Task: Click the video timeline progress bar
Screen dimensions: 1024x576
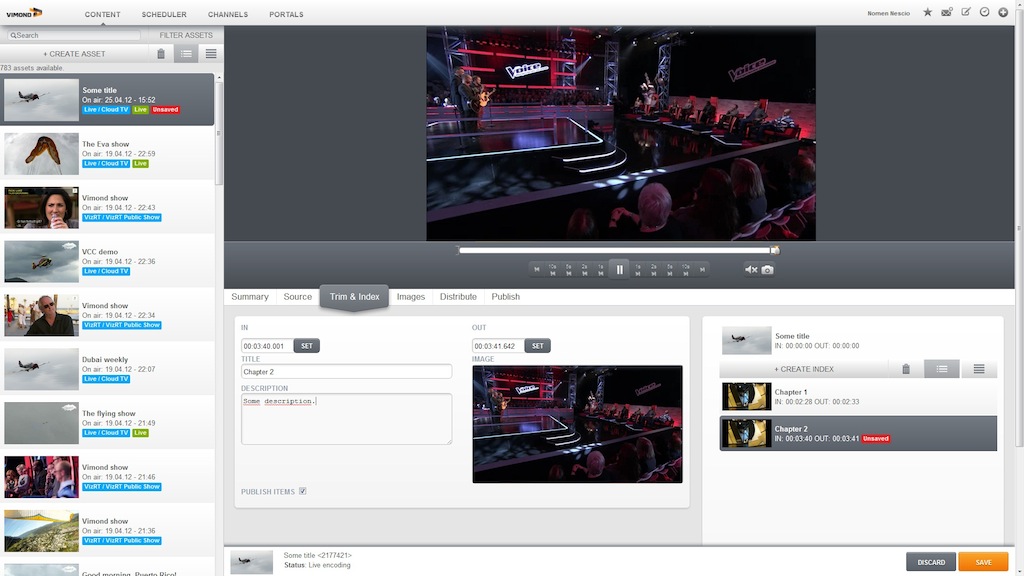Action: pos(615,250)
